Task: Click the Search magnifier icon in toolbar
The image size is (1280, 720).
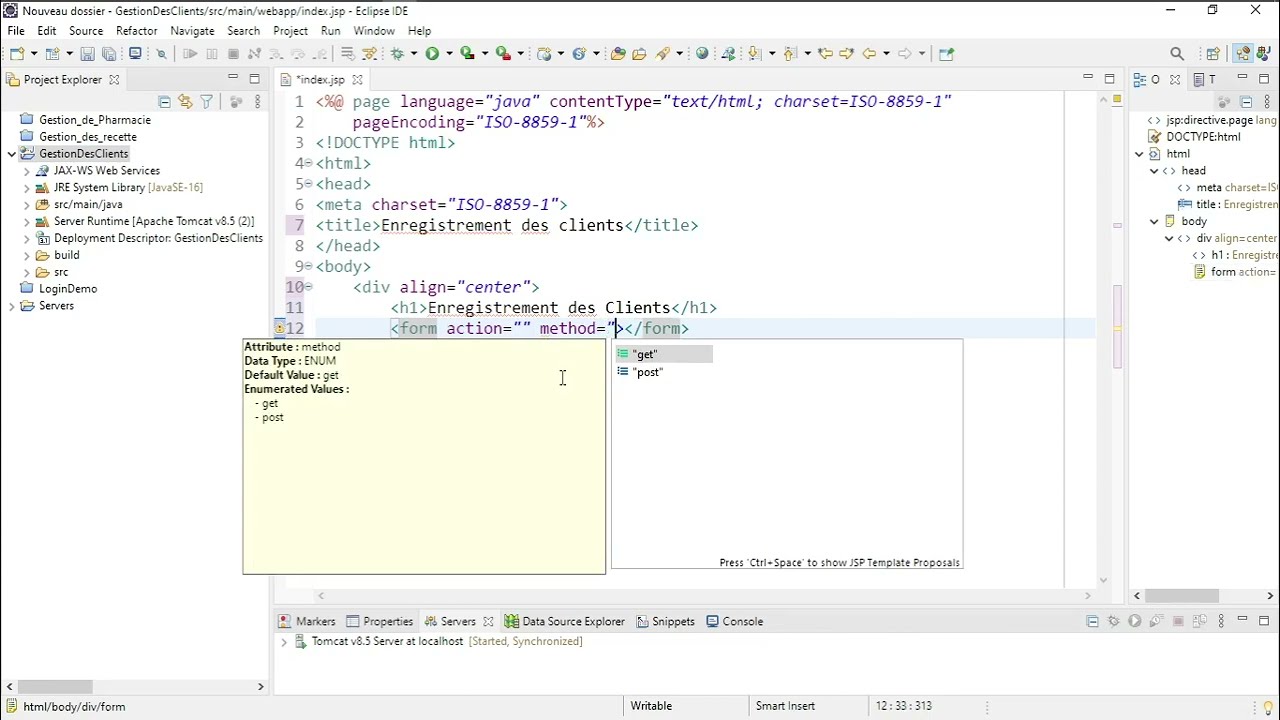Action: pos(1177,53)
